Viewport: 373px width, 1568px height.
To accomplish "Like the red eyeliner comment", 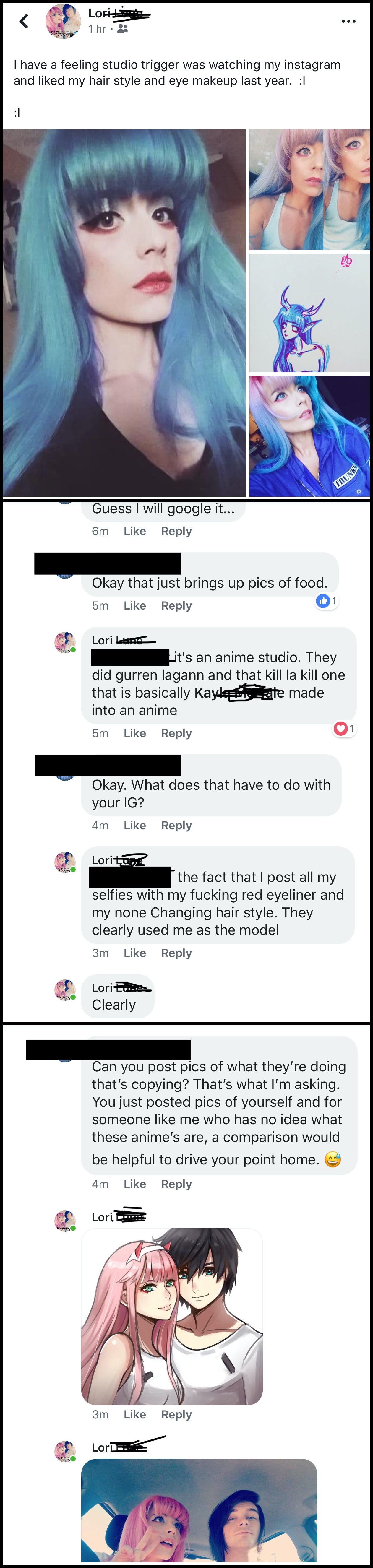I will point(134,953).
